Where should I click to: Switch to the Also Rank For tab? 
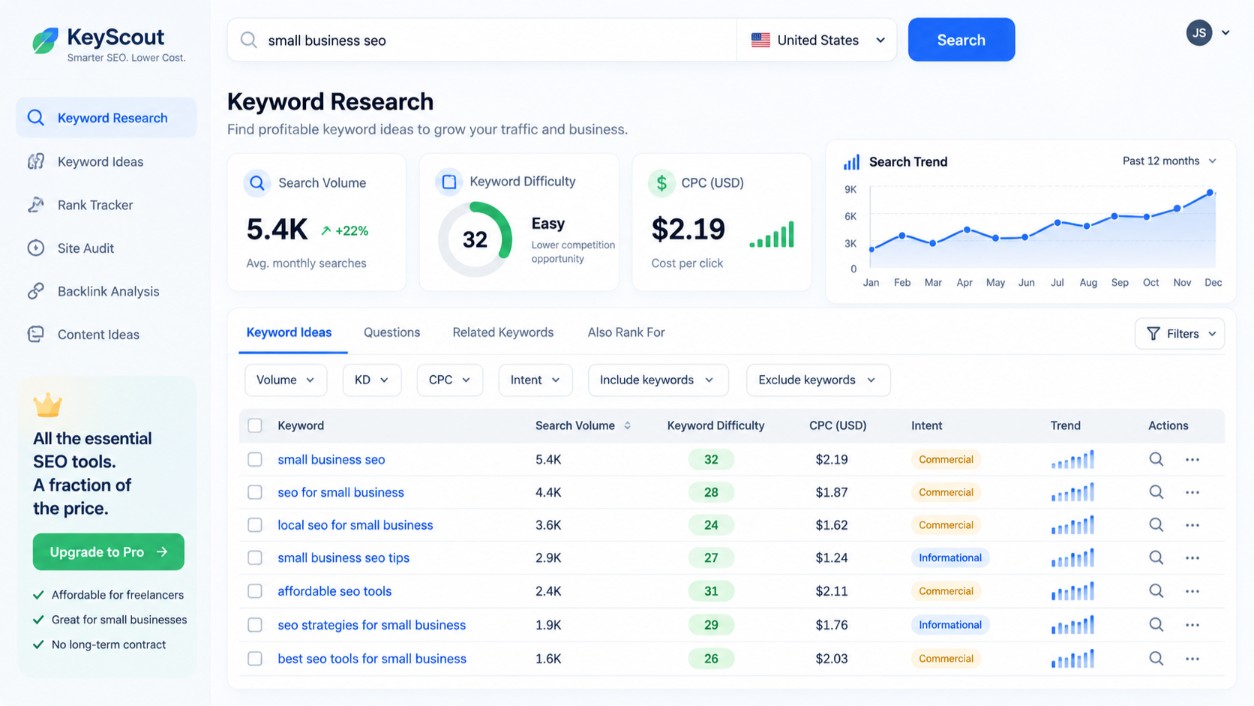pos(626,332)
